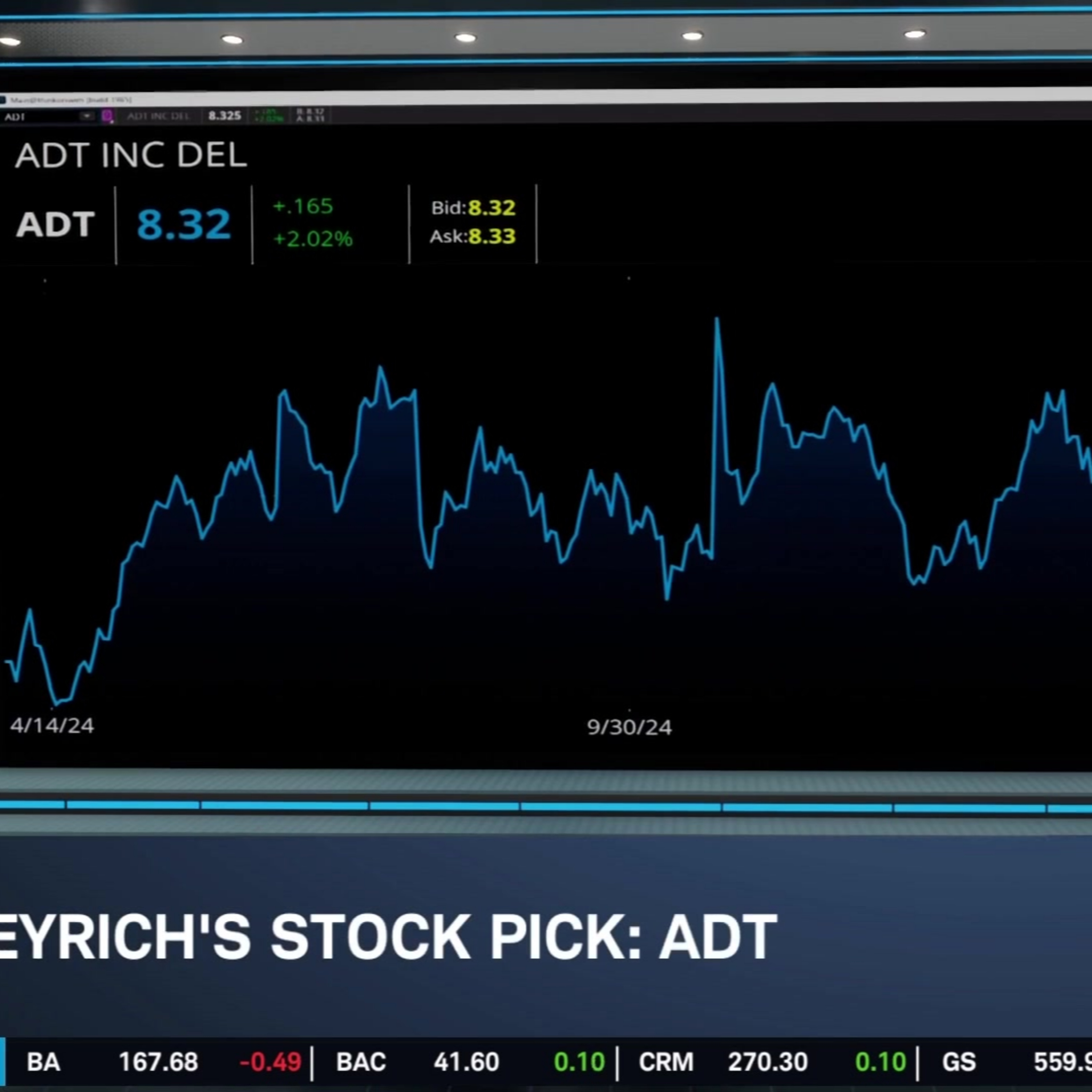Click the 4/14/24 date marker on chart
Screen dimensions: 1092x1092
click(x=52, y=725)
